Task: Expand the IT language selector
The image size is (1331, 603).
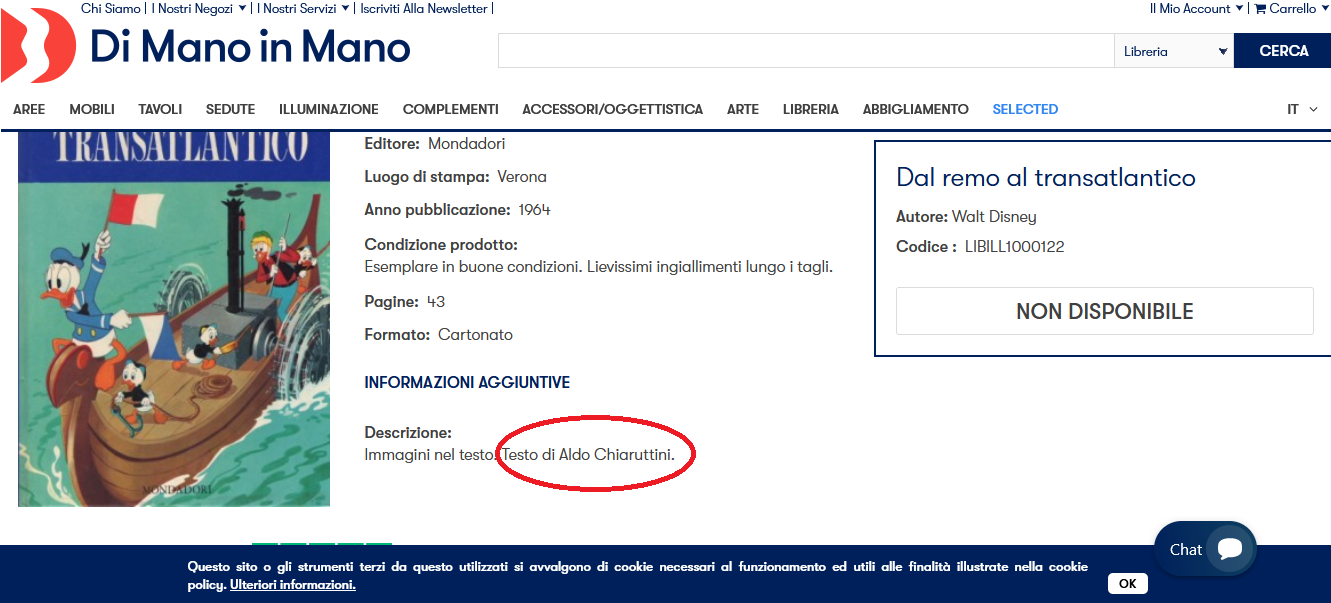Action: coord(1302,109)
